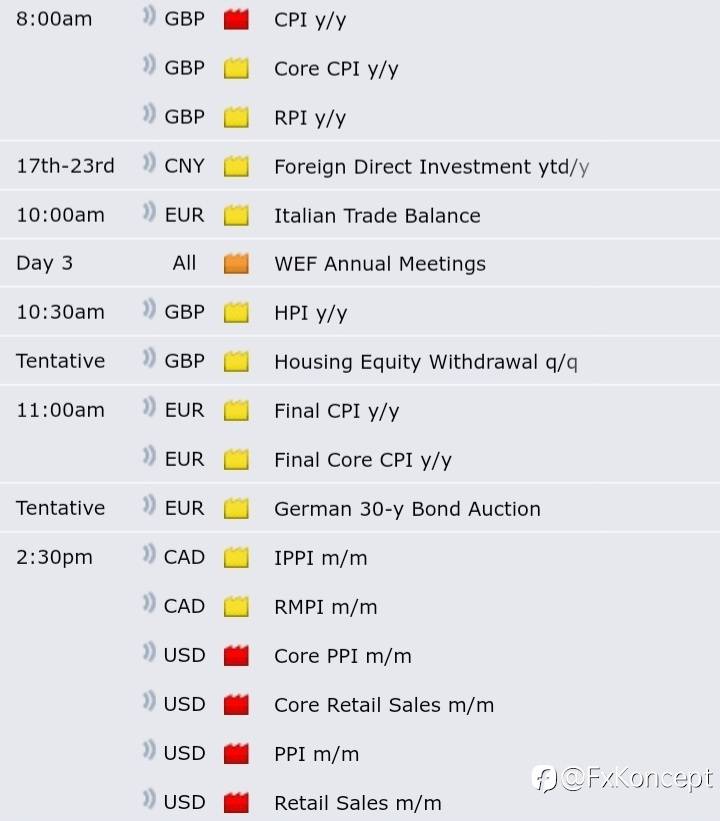This screenshot has height=821, width=720.
Task: Click the 2:30pm time cell
Action: [x=54, y=557]
